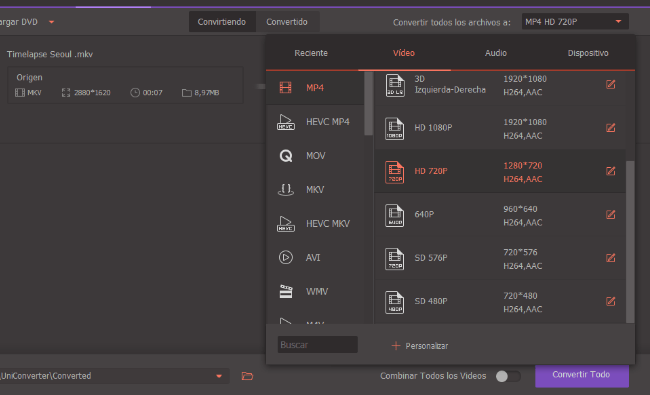This screenshot has width=650, height=395.
Task: Click the SD 576P preset file icon
Action: click(x=394, y=259)
